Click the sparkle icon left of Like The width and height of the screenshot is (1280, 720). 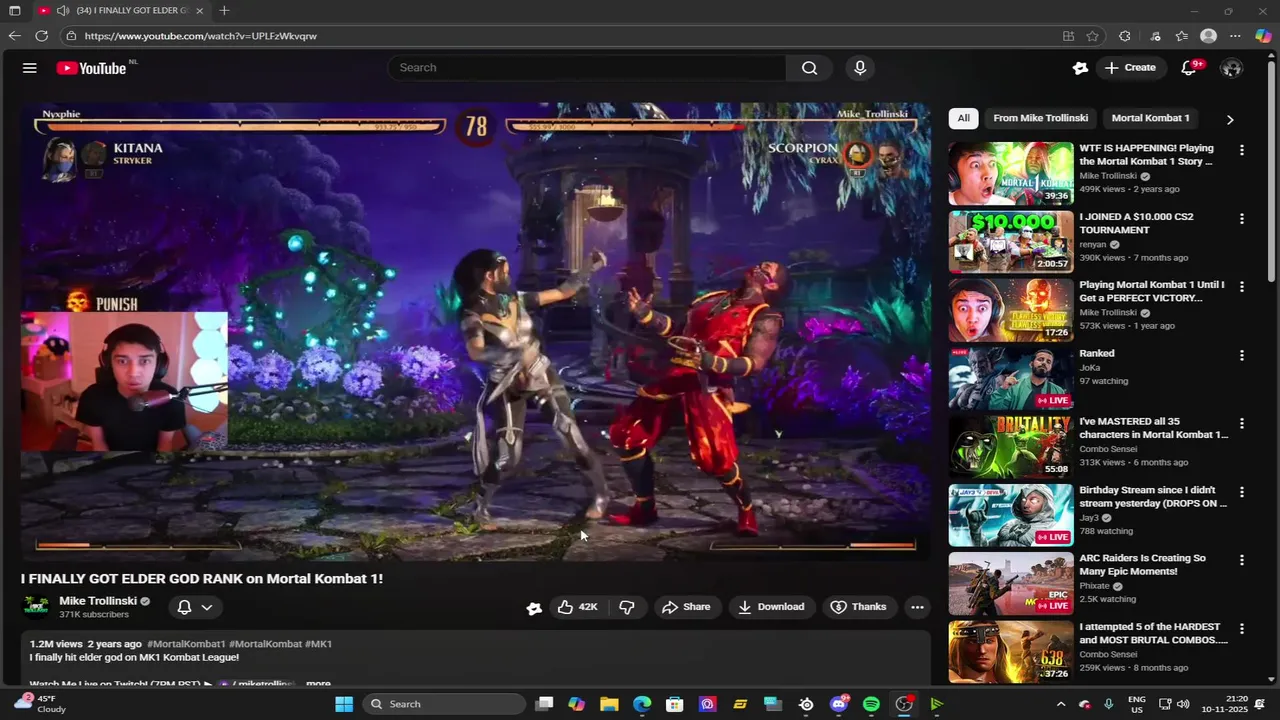[534, 607]
